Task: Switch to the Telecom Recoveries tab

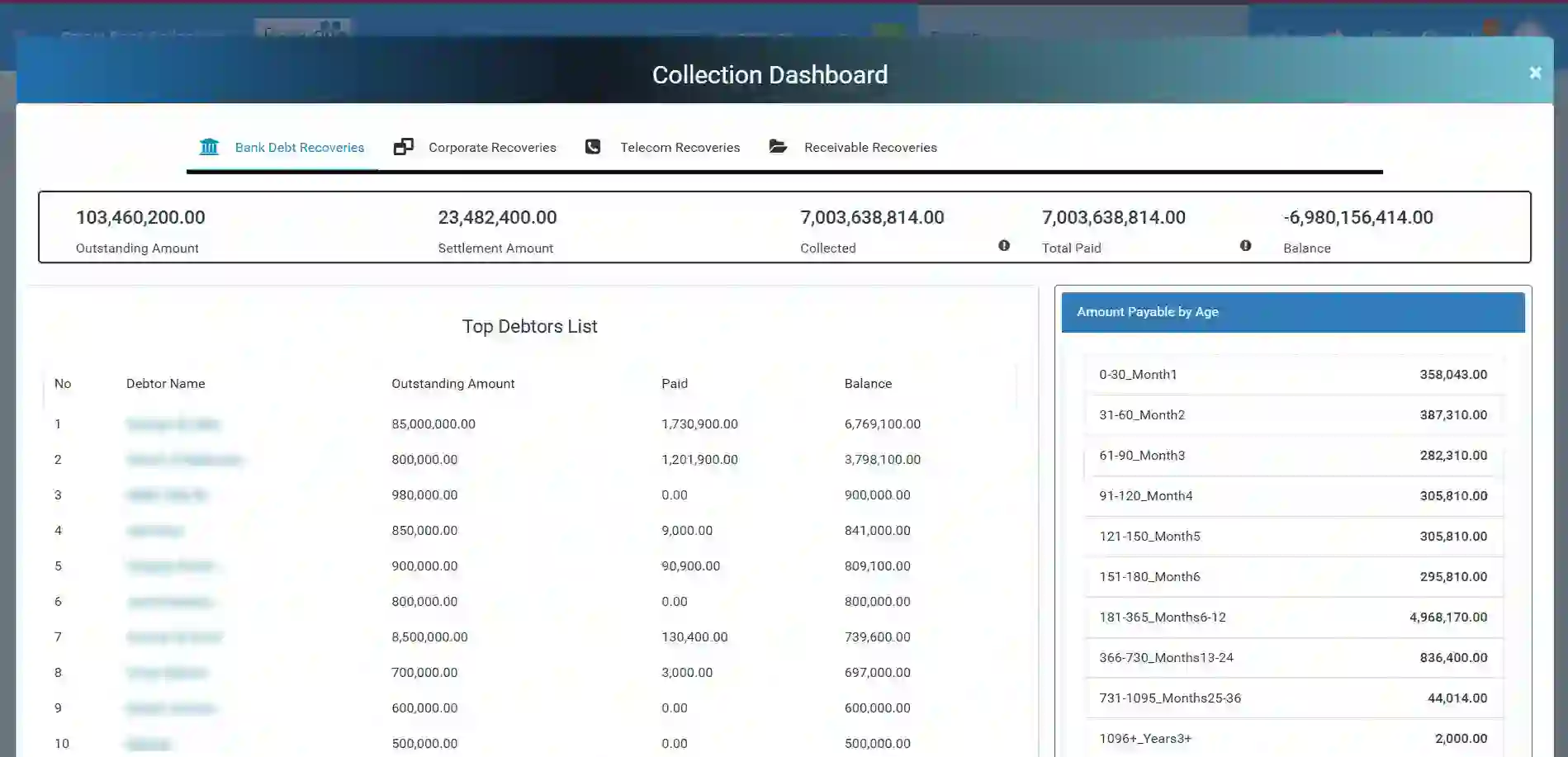Action: pos(680,147)
